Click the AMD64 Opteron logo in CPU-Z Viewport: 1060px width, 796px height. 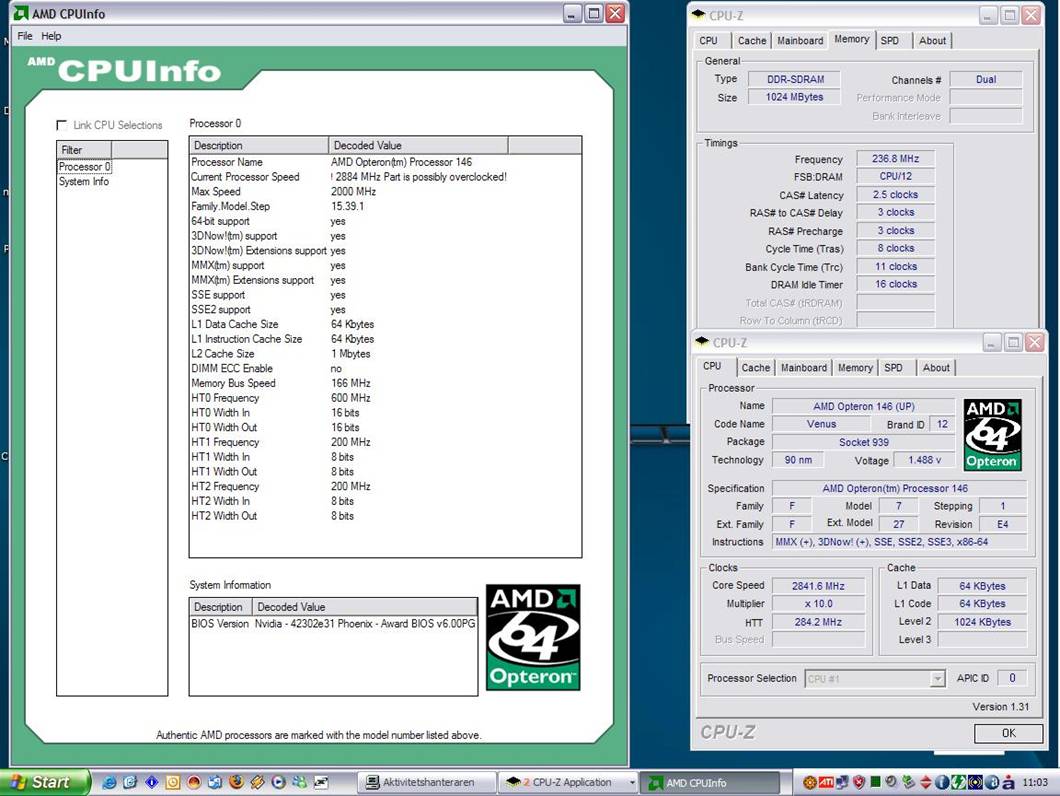992,434
